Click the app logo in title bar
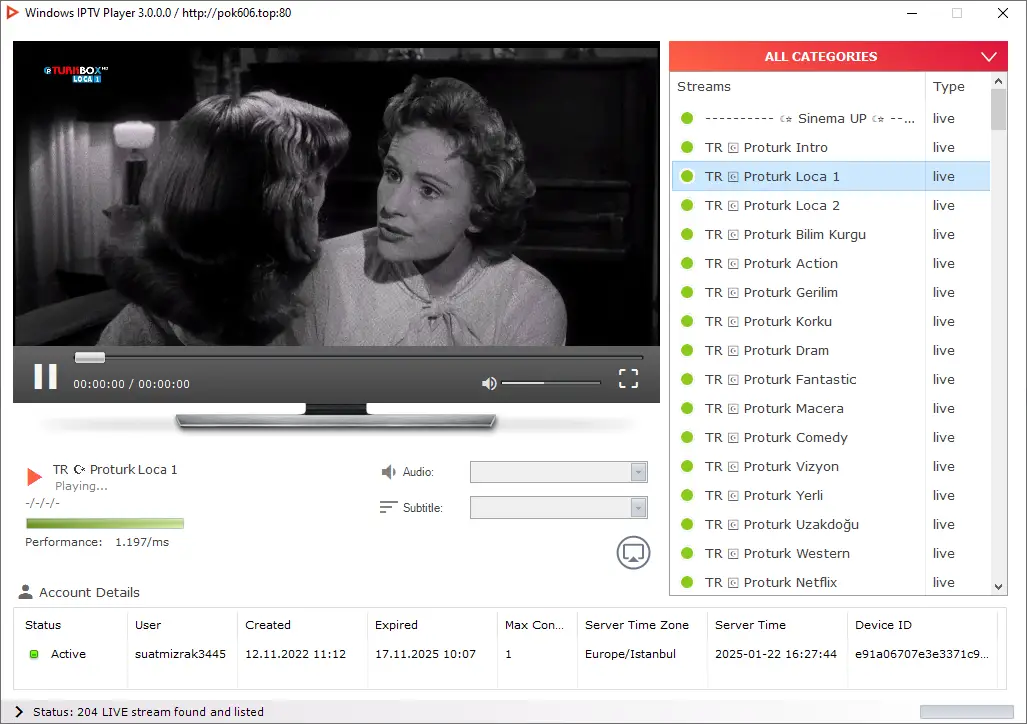 coord(12,12)
